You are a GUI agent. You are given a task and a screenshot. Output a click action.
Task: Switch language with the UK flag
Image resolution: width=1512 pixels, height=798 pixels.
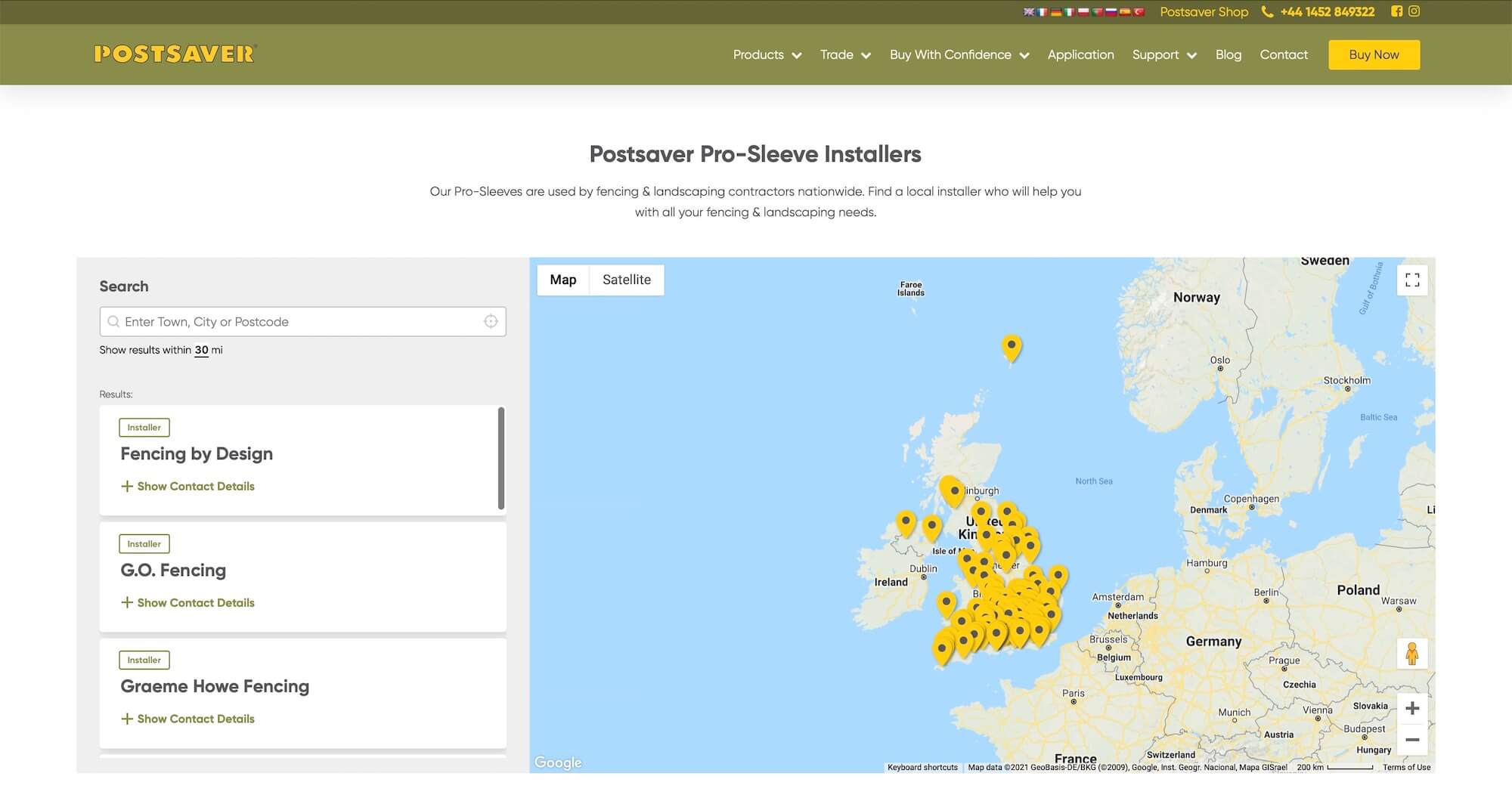click(x=1029, y=12)
